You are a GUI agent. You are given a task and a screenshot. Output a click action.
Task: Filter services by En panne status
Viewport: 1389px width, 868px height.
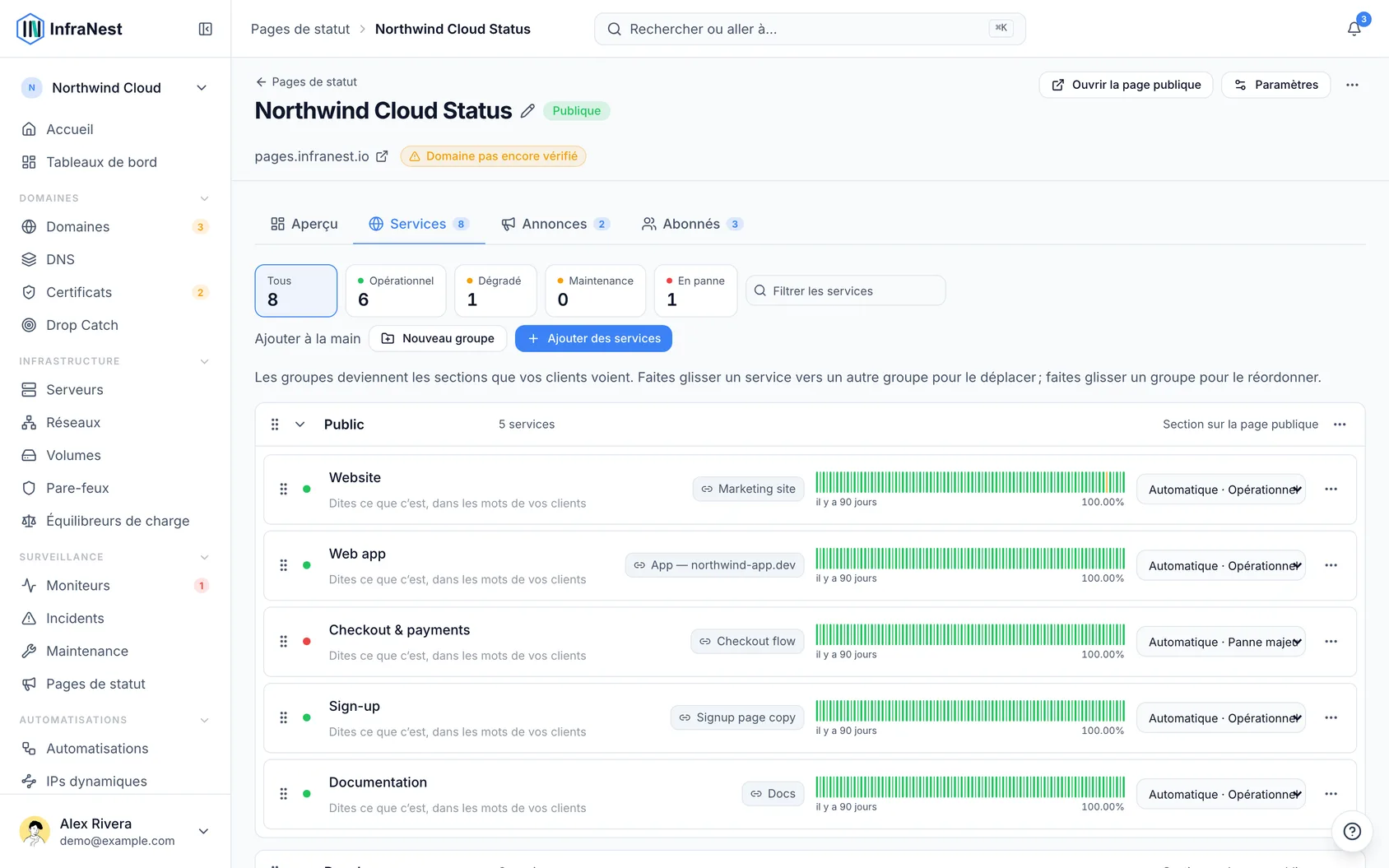click(695, 290)
